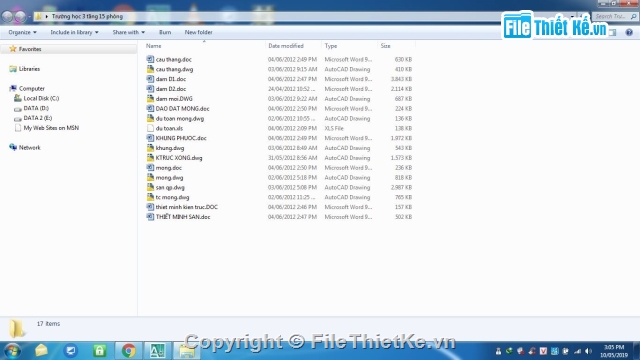Click the DATA 2 (E:) drive icon

pos(18,118)
